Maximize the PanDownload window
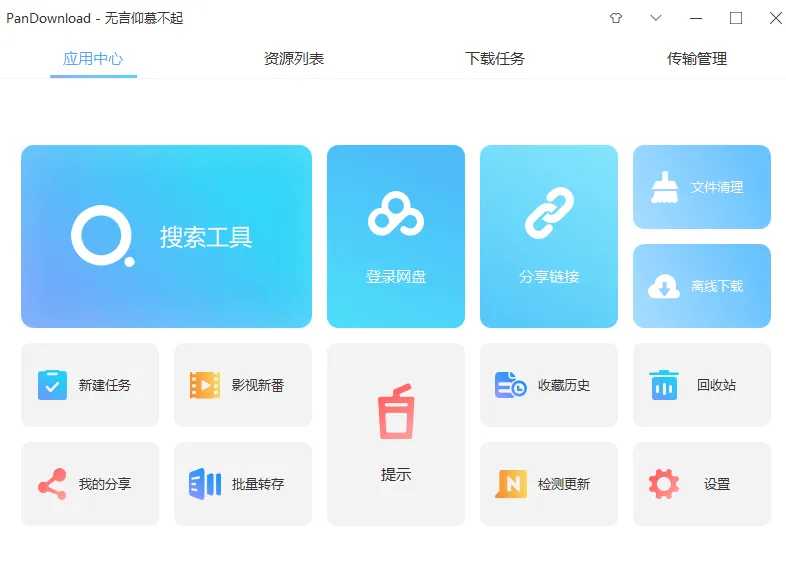 736,18
